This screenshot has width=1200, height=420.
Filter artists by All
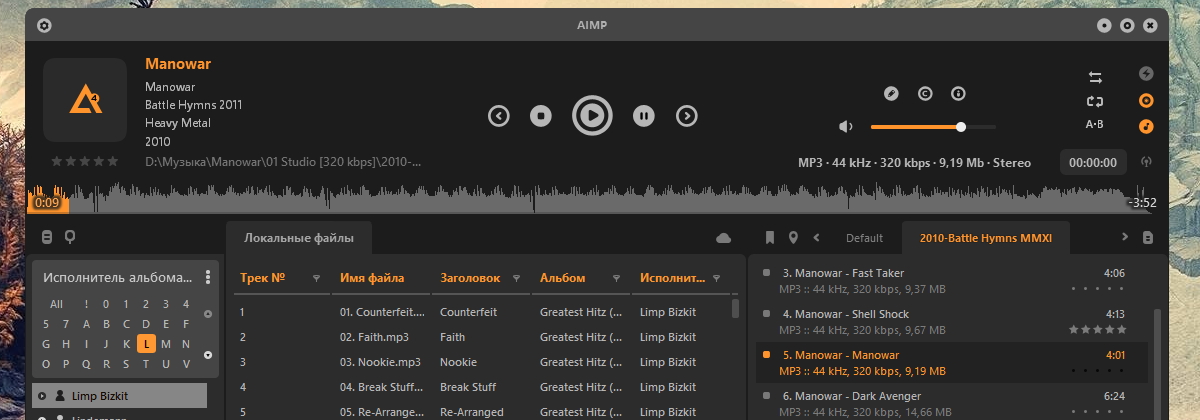pos(56,304)
